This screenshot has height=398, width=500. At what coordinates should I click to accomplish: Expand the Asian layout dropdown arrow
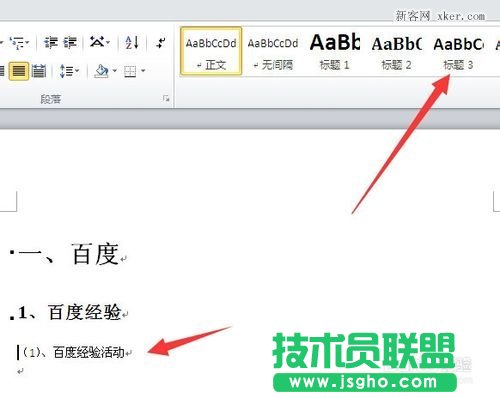[x=108, y=42]
